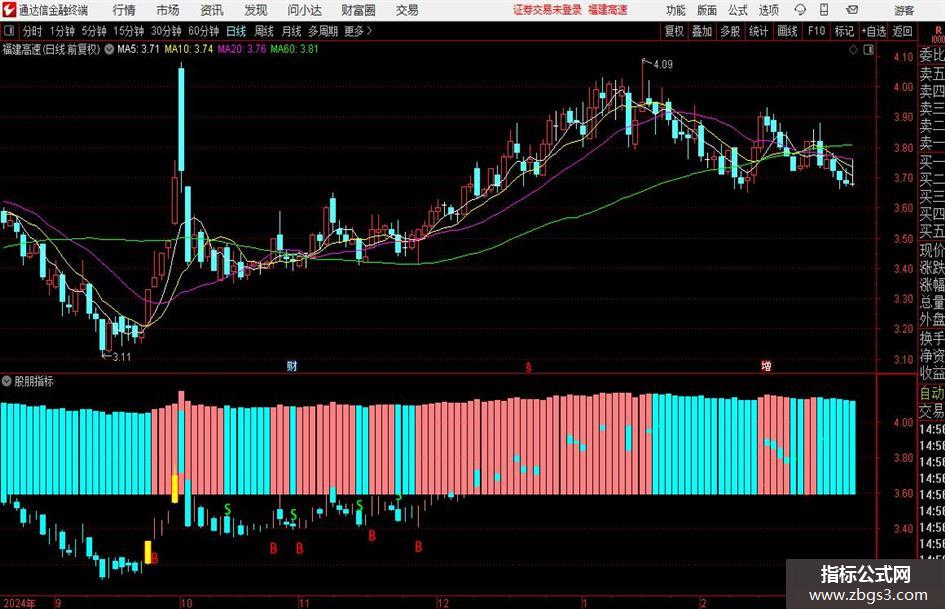The height and width of the screenshot is (609, 945).
Task: Click the 增 marker below the chart
Action: click(x=766, y=365)
